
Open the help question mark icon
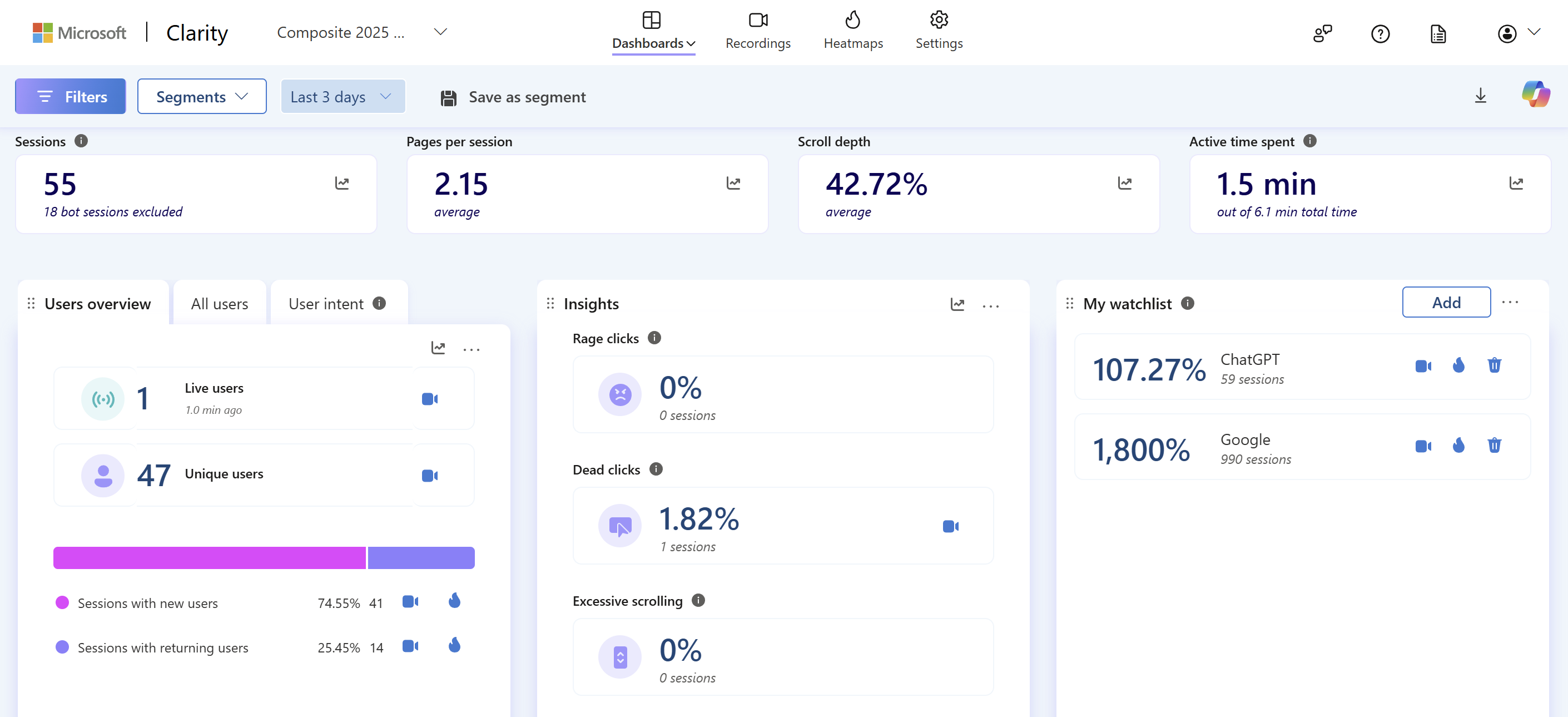coord(1380,34)
